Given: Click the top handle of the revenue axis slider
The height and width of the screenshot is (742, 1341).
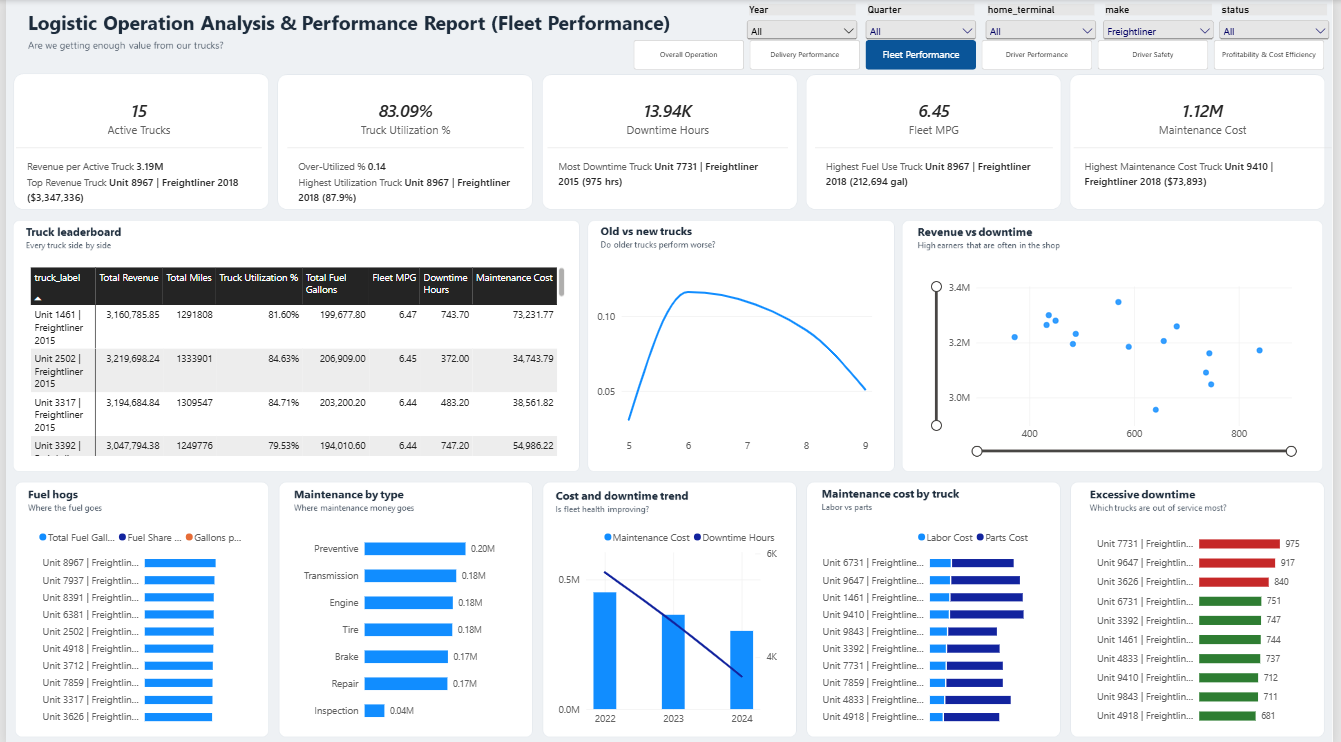Looking at the screenshot, I should pos(936,287).
